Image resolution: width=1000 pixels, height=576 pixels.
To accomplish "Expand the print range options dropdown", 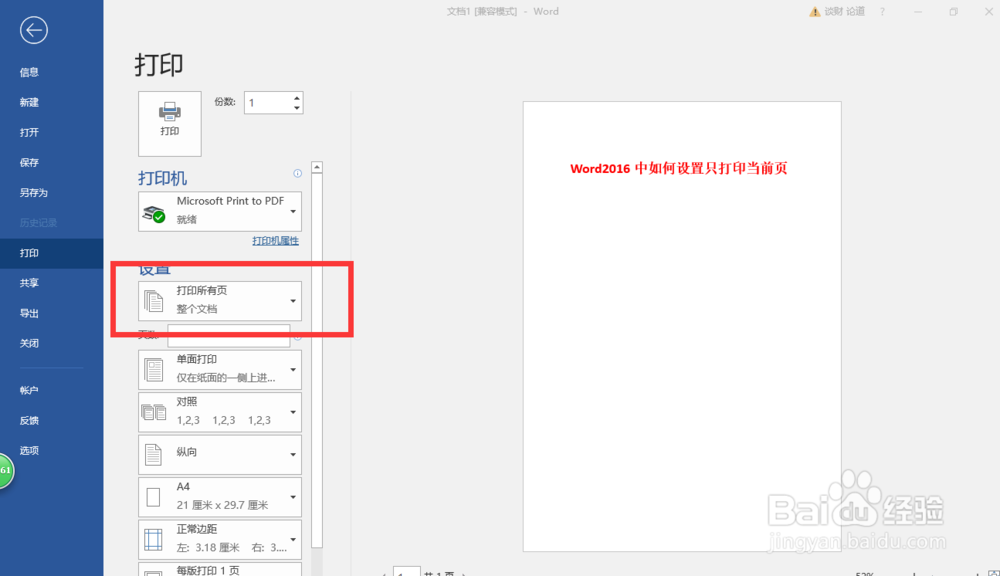I will tap(293, 299).
